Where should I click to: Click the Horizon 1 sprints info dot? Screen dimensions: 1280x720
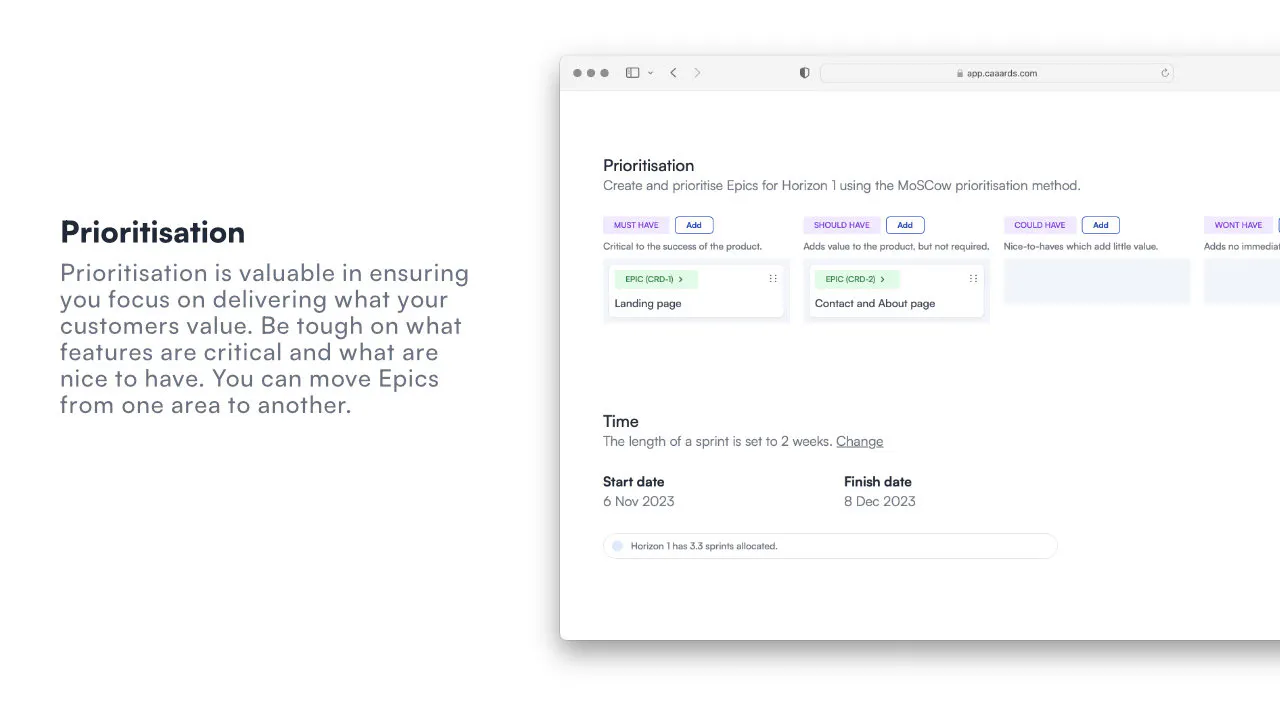point(617,546)
